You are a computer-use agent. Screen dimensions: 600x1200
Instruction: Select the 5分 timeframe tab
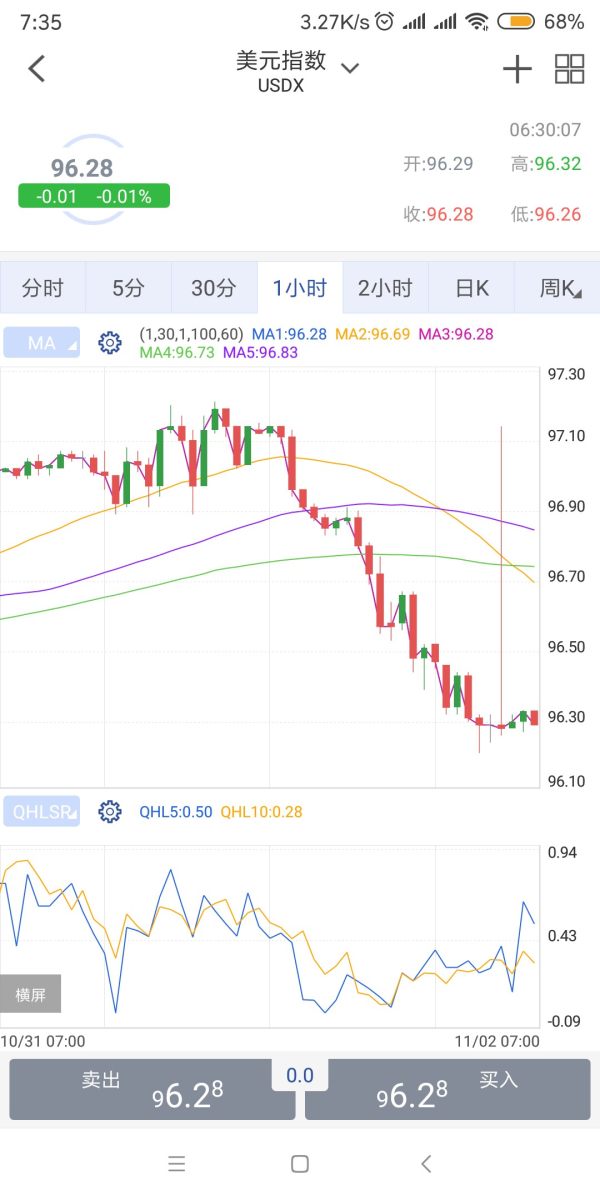[128, 288]
